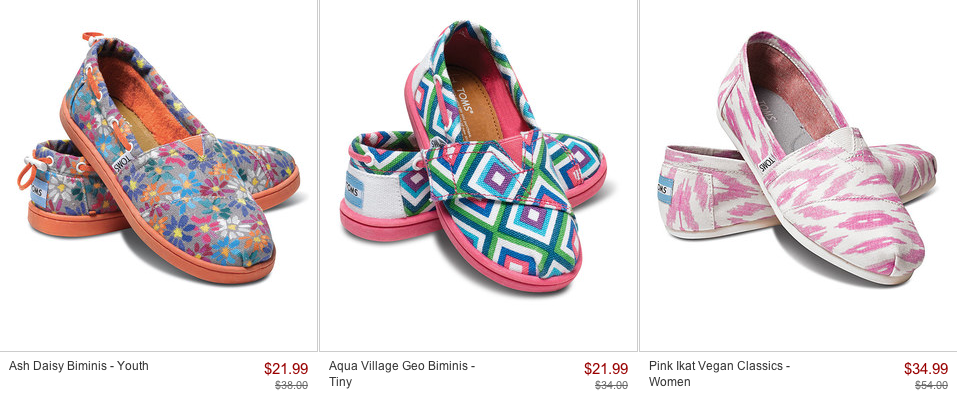957x402 pixels.
Task: Click the crossed-out $34.00 original price
Action: coord(611,385)
